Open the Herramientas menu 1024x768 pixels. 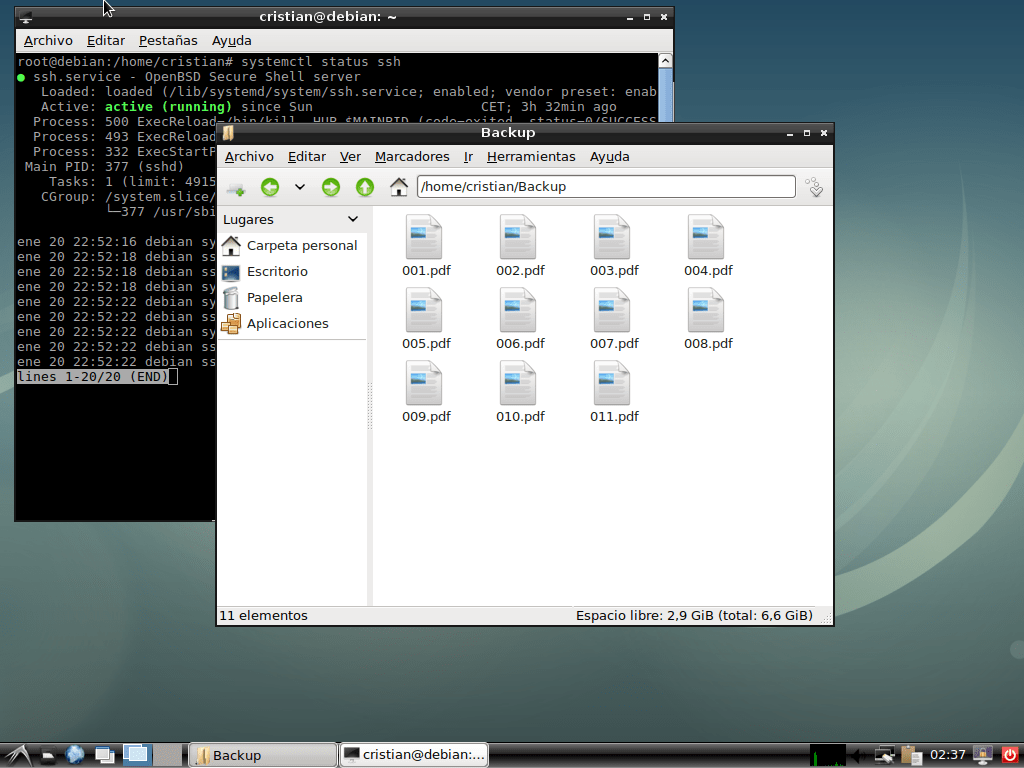tap(531, 157)
